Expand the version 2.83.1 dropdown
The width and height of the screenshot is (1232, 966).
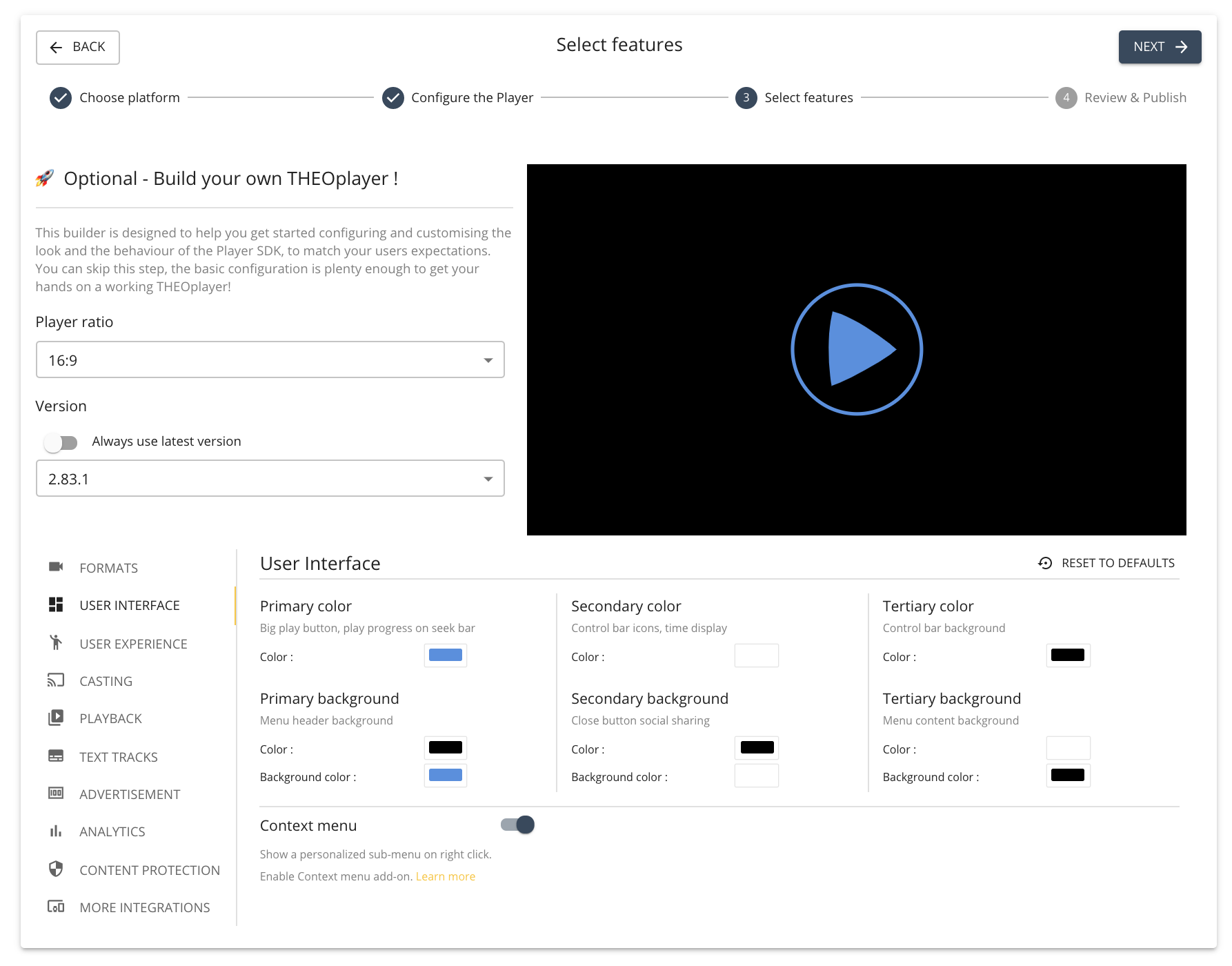[270, 479]
